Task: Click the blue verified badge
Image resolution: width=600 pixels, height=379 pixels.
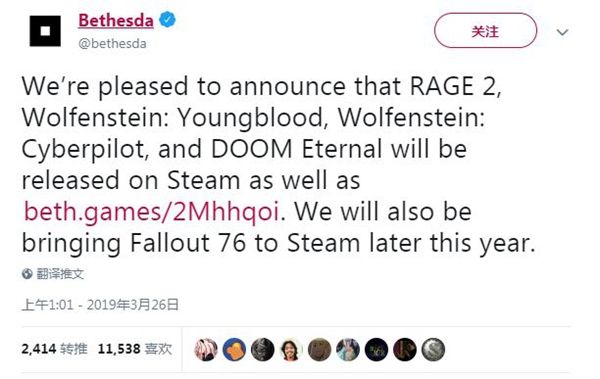Action: click(168, 20)
